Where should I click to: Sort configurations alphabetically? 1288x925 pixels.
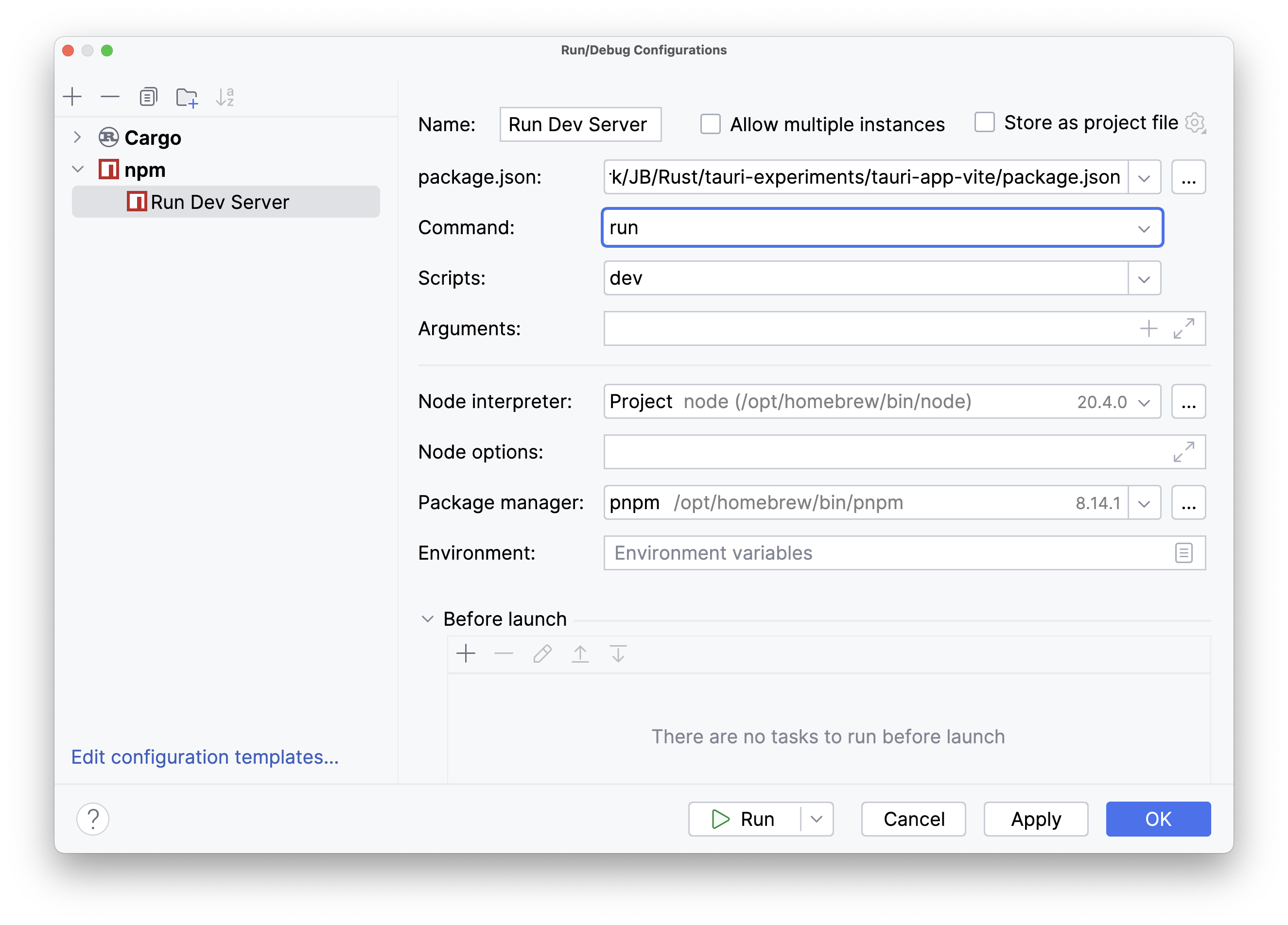pyautogui.click(x=225, y=97)
